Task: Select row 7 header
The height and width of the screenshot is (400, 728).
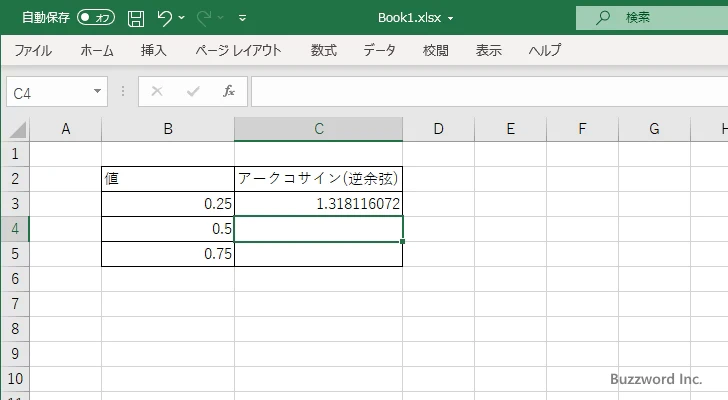Action: 15,304
